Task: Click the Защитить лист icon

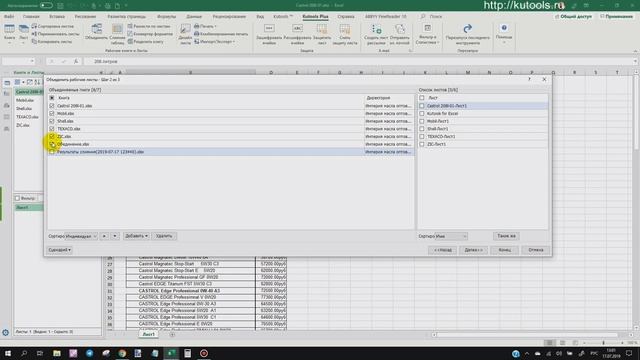Action: 322,34
